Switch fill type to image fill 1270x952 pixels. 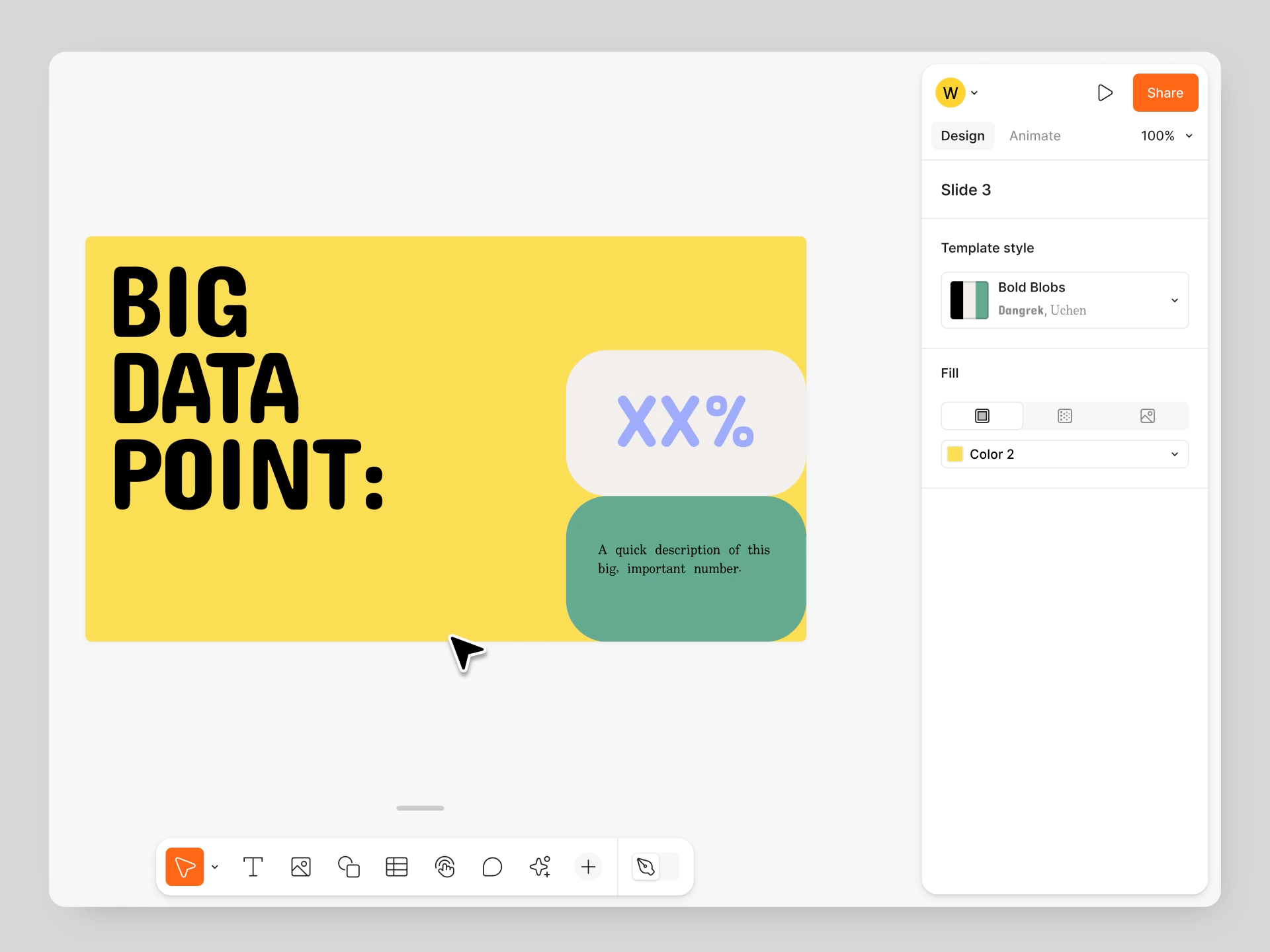(x=1147, y=416)
